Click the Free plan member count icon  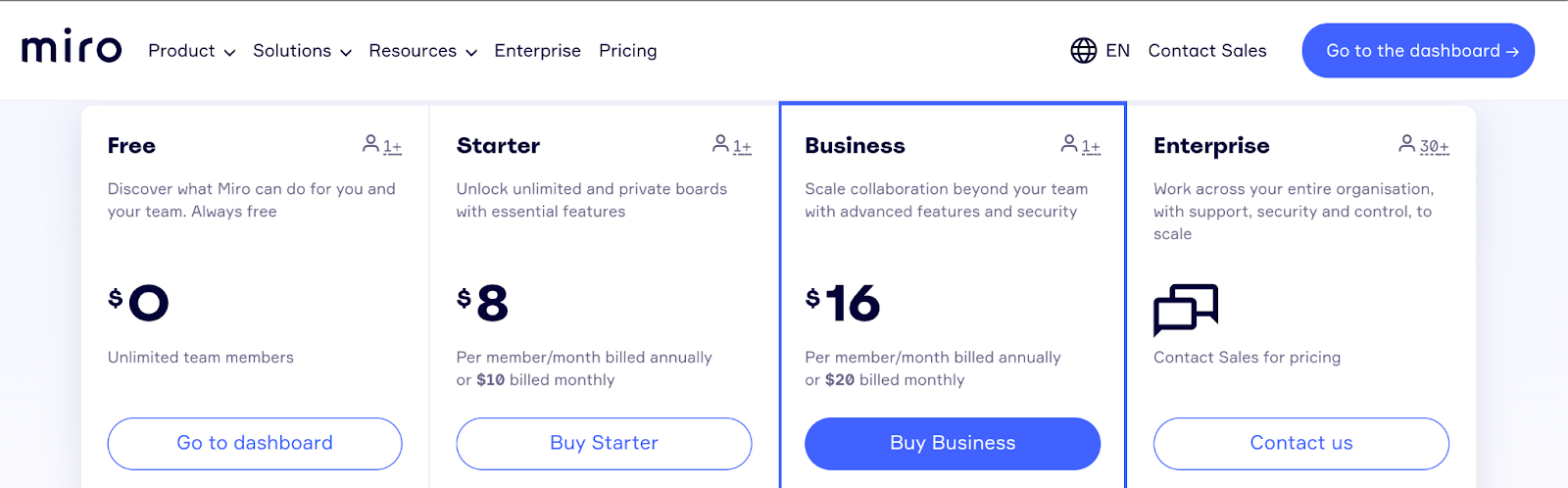(x=381, y=145)
